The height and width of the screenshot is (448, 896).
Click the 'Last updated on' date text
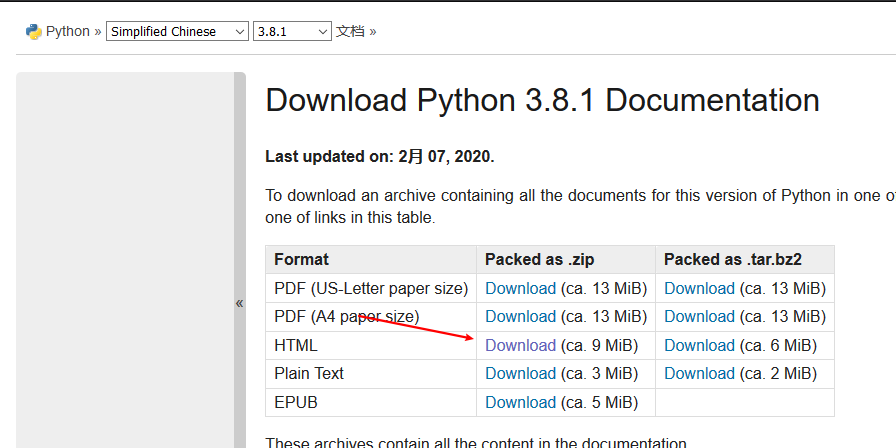pyautogui.click(x=380, y=157)
